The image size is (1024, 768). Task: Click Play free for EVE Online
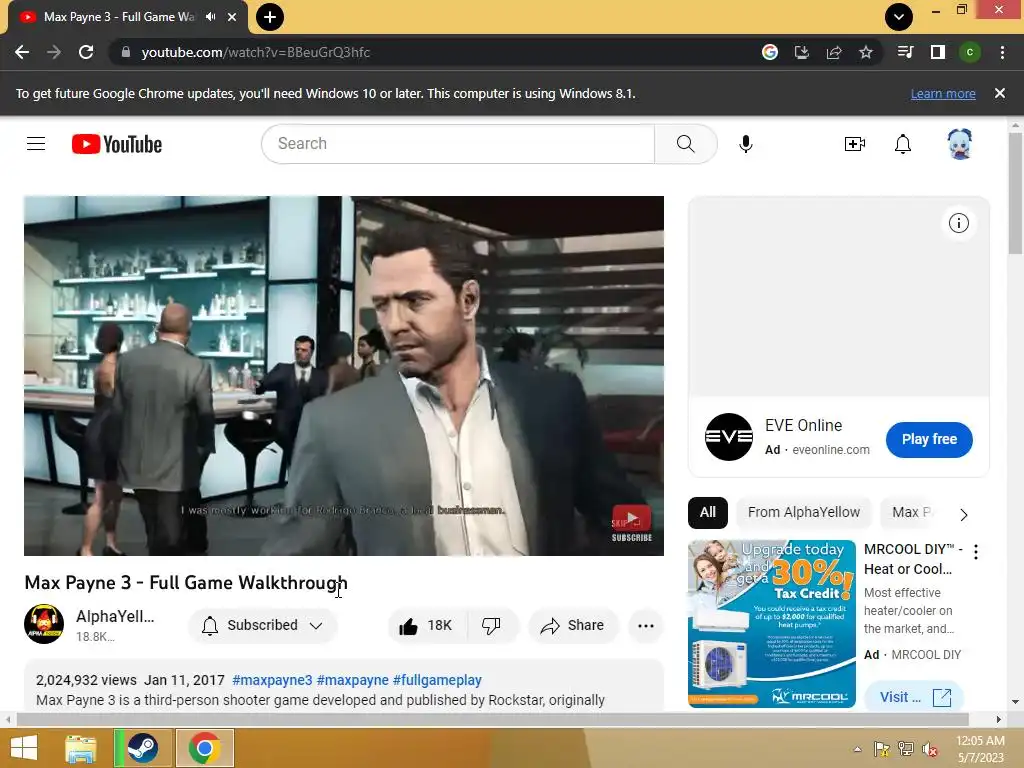[929, 440]
